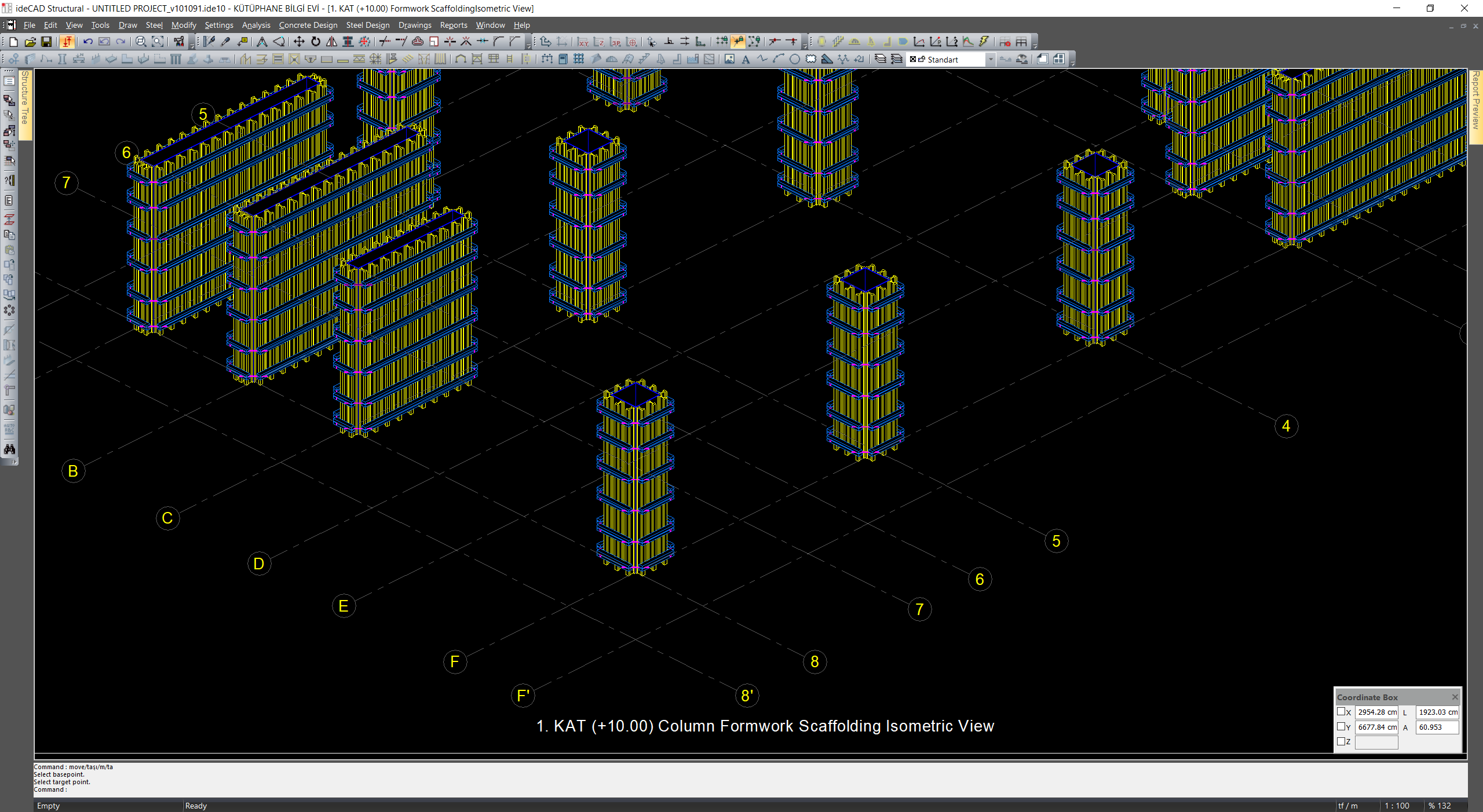Click the New file icon
This screenshot has height=812, width=1483.
pos(14,42)
